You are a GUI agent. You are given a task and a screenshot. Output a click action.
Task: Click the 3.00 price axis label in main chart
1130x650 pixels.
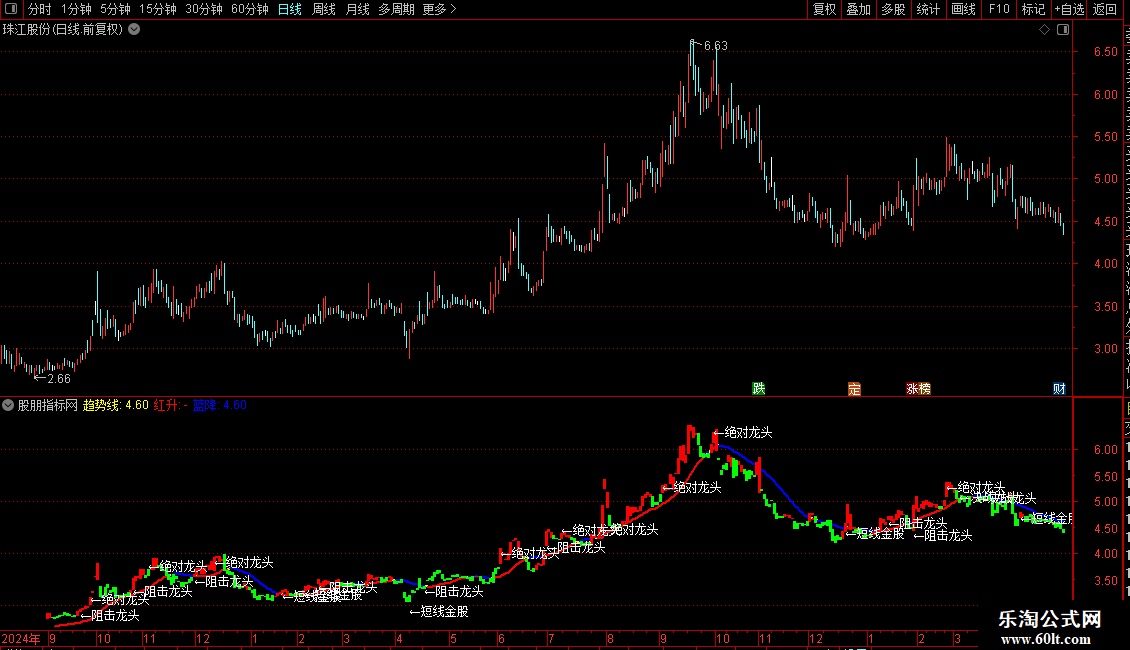pyautogui.click(x=1105, y=349)
